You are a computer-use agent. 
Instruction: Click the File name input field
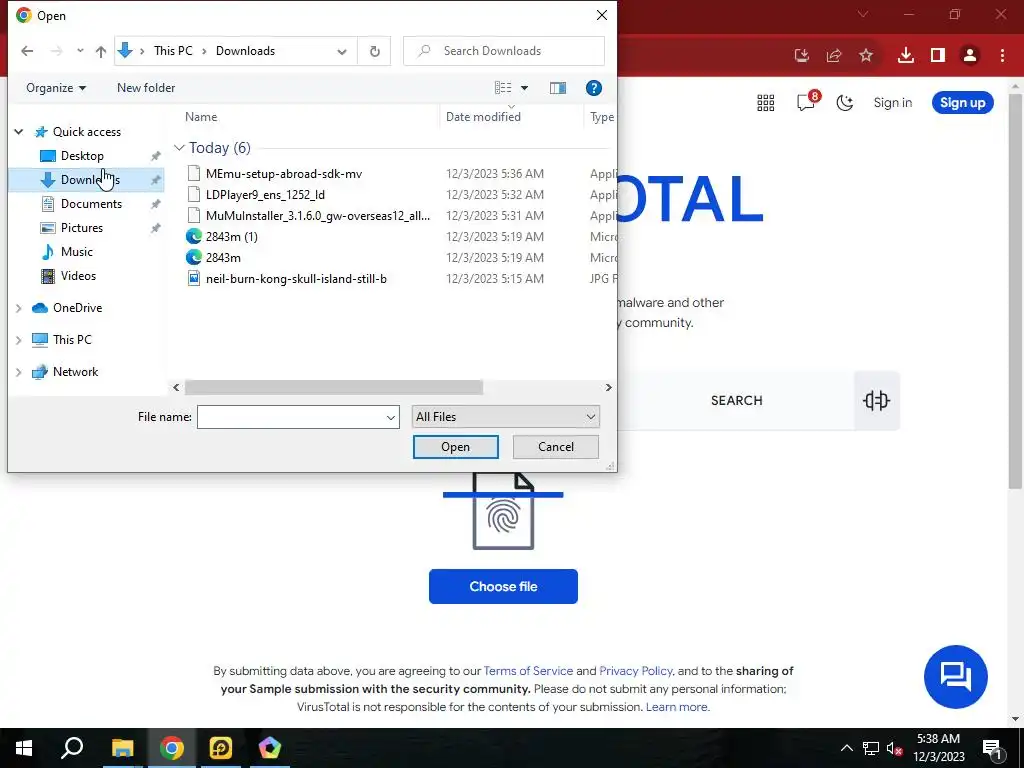coord(291,417)
